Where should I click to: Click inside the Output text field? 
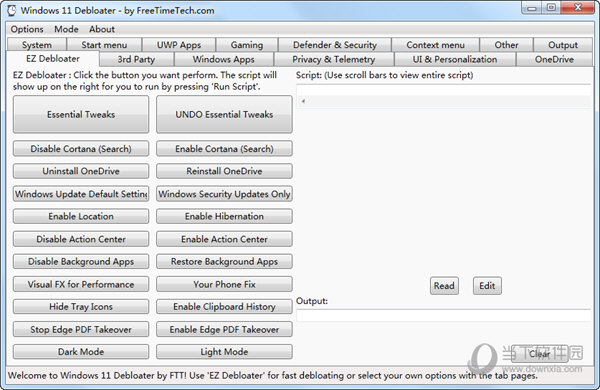pos(444,315)
